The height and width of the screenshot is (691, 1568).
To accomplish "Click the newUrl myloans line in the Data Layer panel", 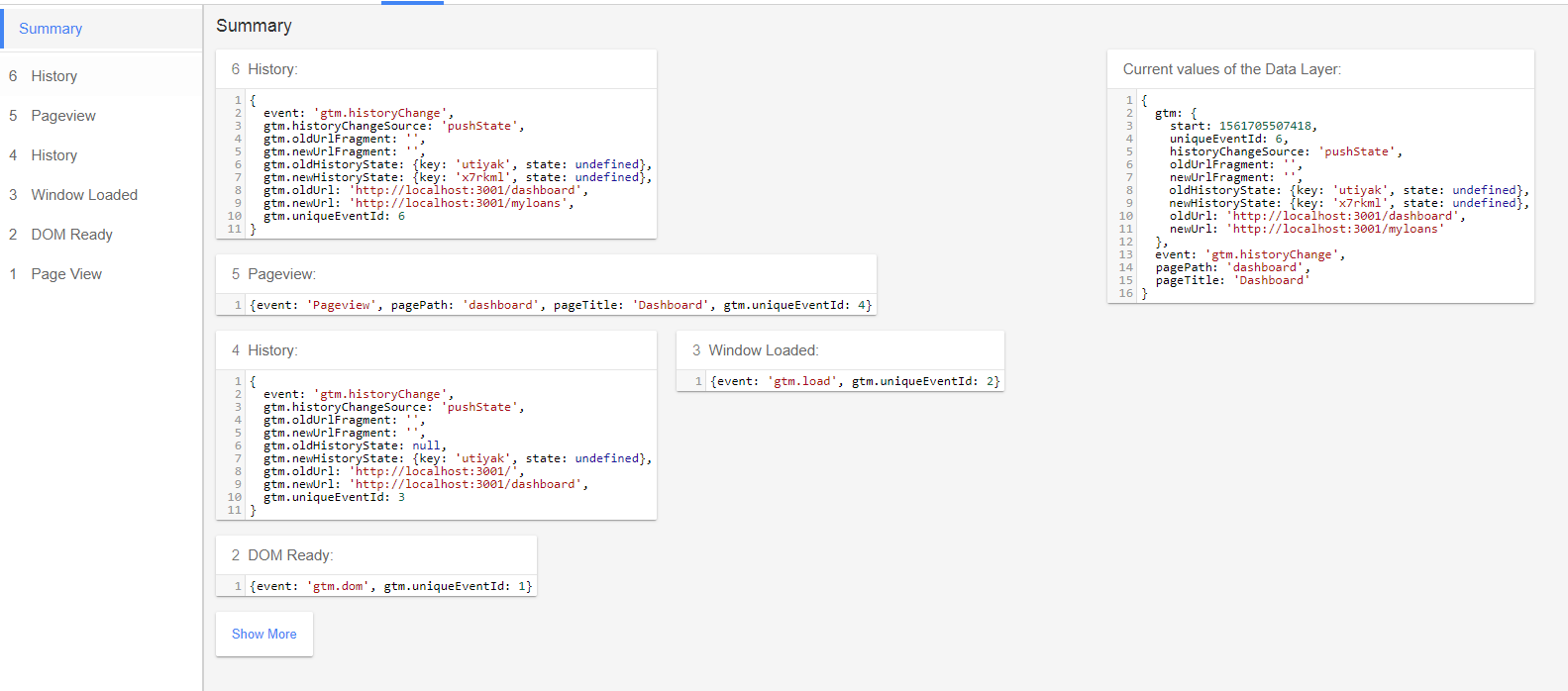I will 1307,229.
